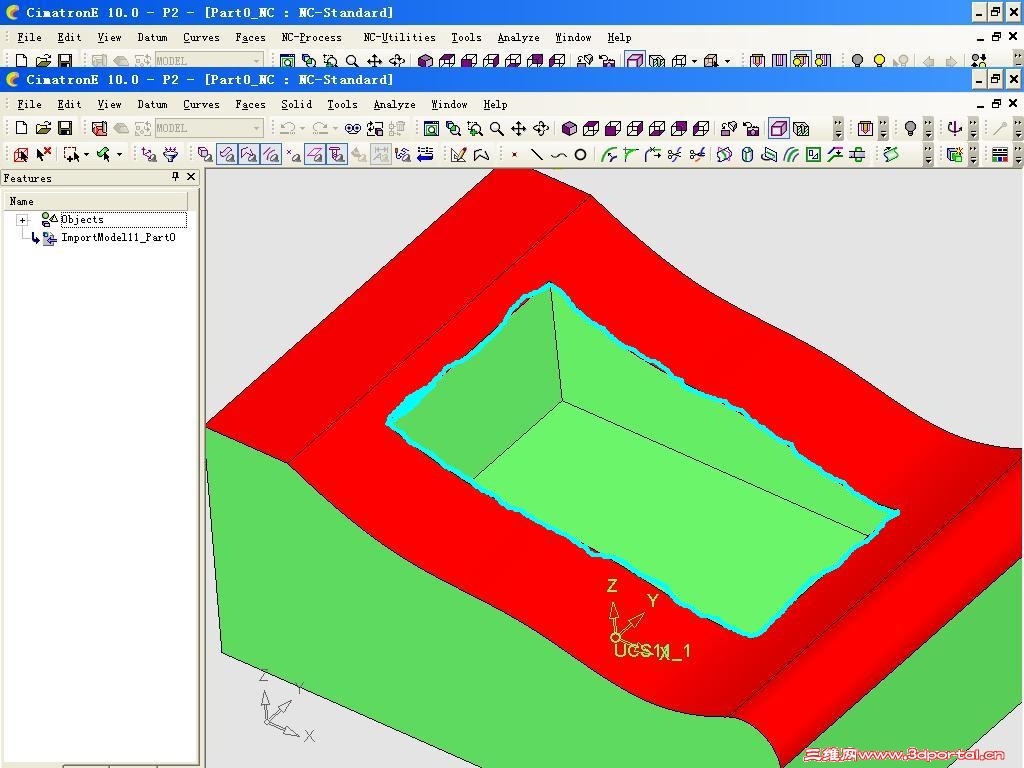1024x768 pixels.
Task: Open NC-Utilities menu in back window
Action: 400,38
